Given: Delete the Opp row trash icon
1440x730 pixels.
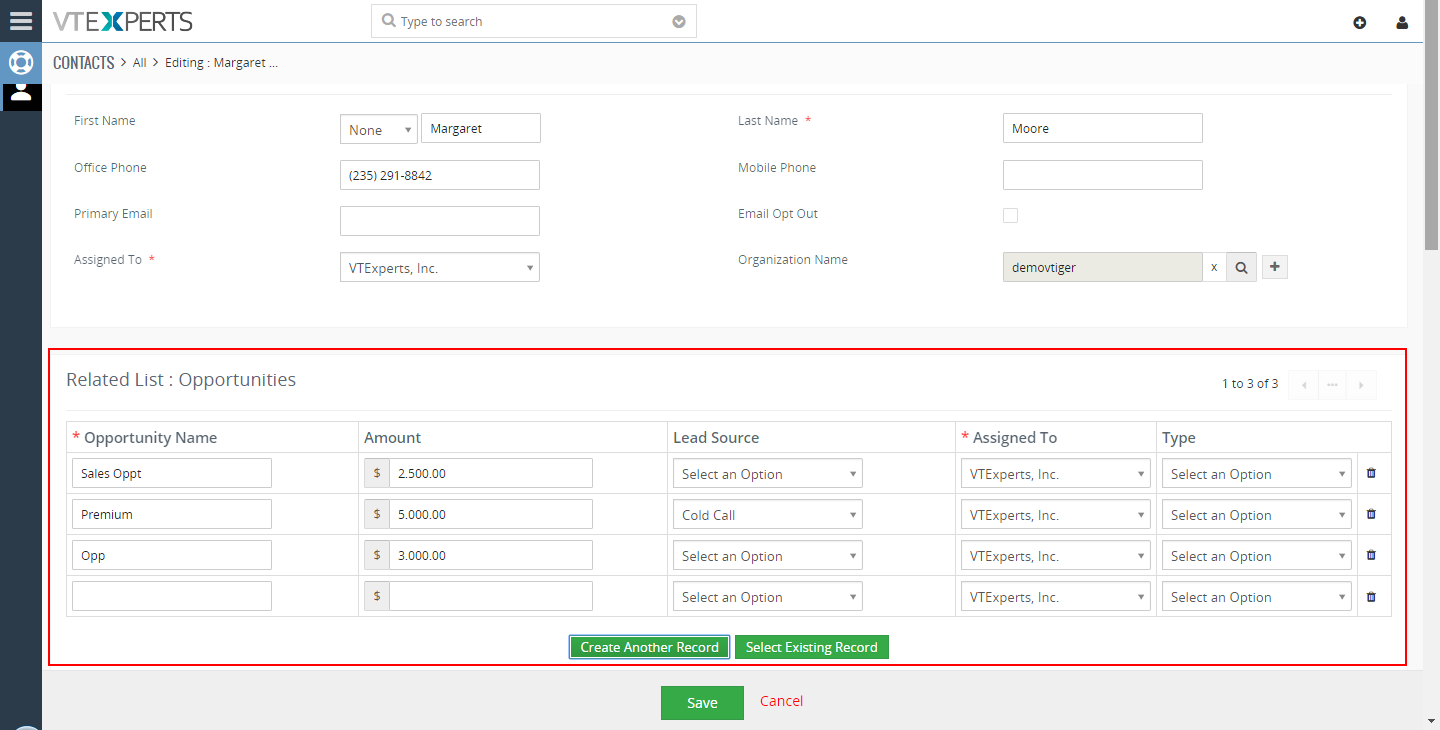Looking at the screenshot, I should tap(1371, 555).
